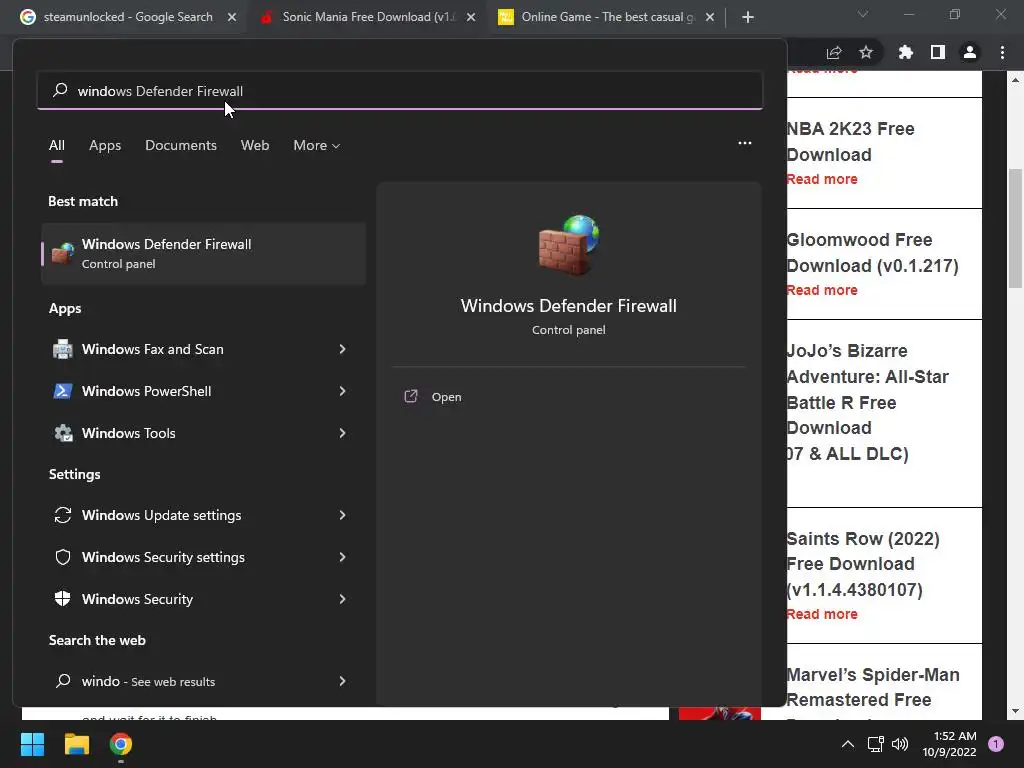Screen dimensions: 1024x768
Task: Open Chrome three-dot menu
Action: click(x=1002, y=52)
